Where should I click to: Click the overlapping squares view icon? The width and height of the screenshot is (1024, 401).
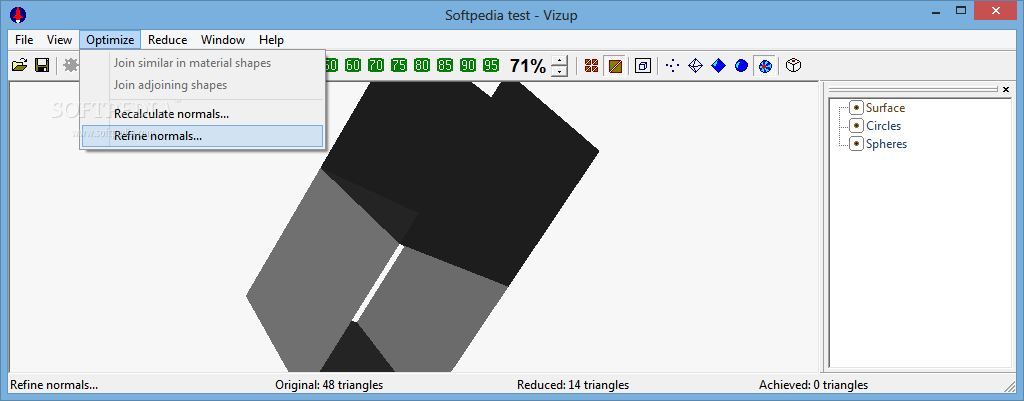643,65
